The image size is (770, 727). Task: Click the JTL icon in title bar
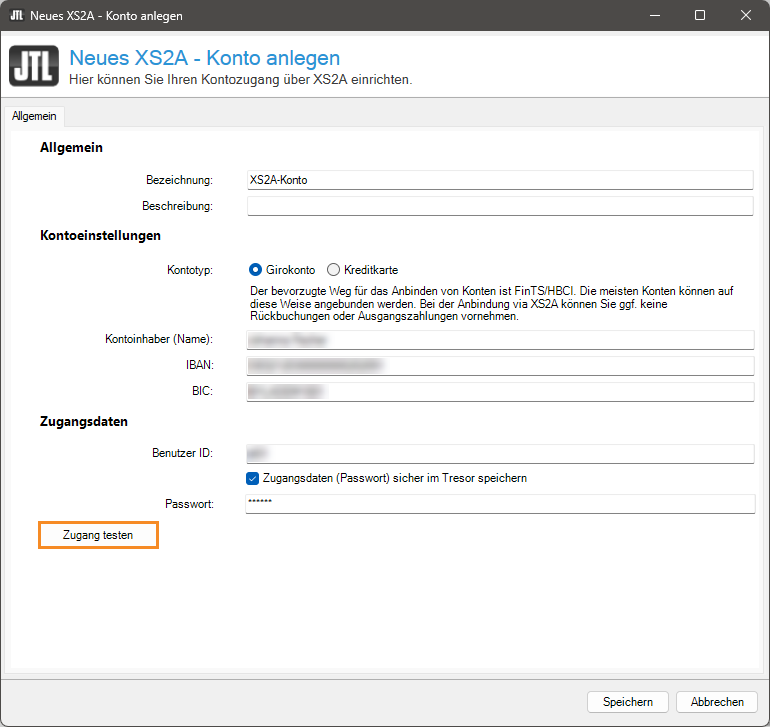click(x=17, y=16)
